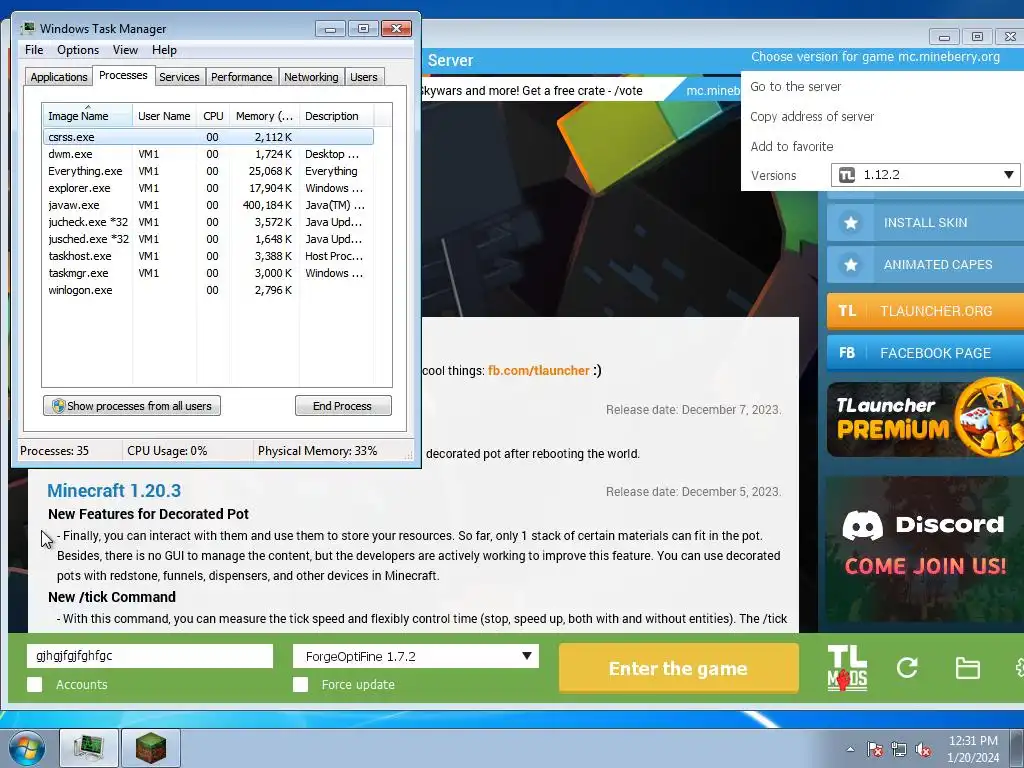Select the jusched.exe *32 process row
Screen dimensions: 1024x768
[x=208, y=239]
